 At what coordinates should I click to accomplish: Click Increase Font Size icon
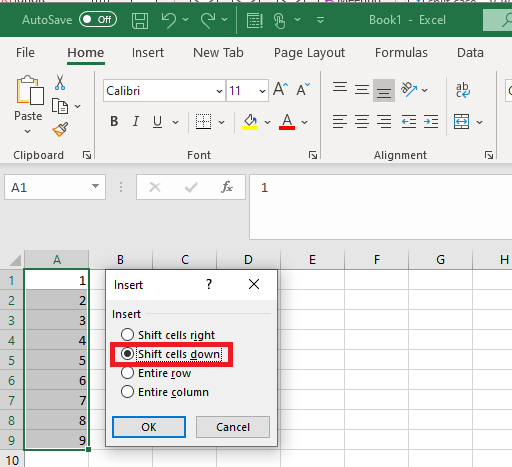click(280, 89)
